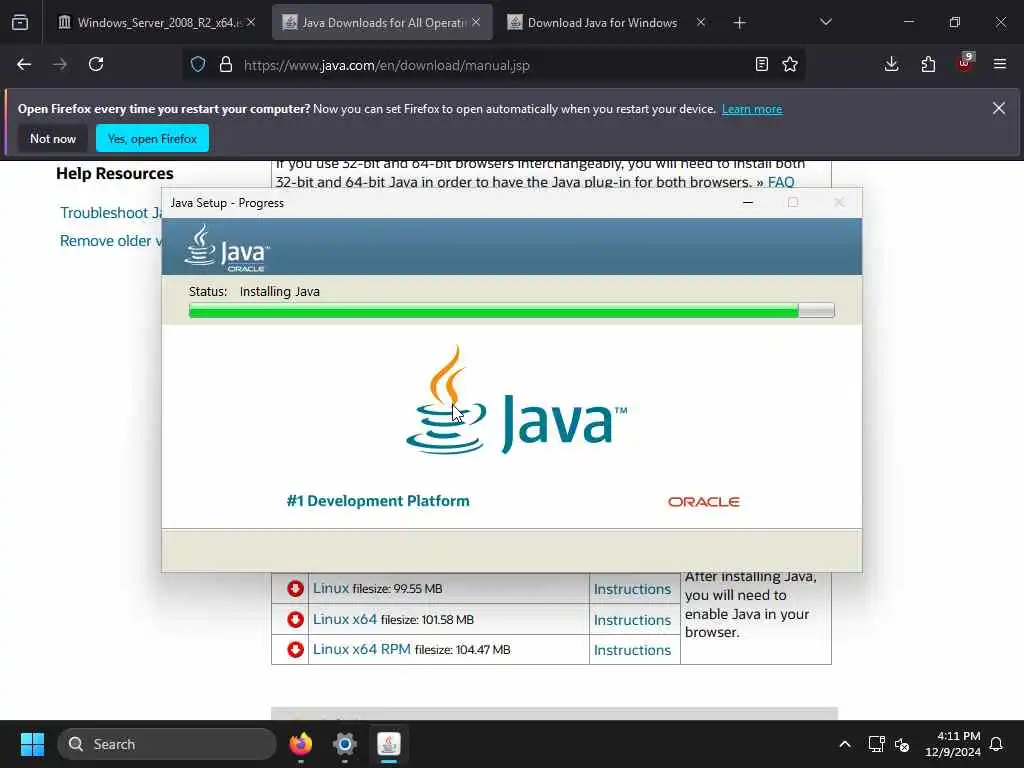Open the Learn more link
Image resolution: width=1024 pixels, height=768 pixels.
(x=752, y=109)
